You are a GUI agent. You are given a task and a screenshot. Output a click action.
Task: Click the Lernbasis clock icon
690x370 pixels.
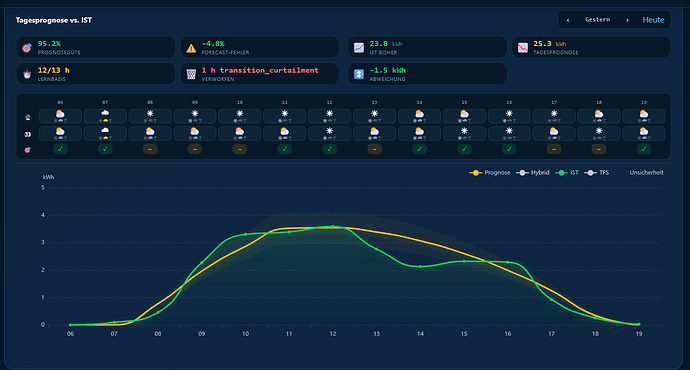pyautogui.click(x=27, y=74)
